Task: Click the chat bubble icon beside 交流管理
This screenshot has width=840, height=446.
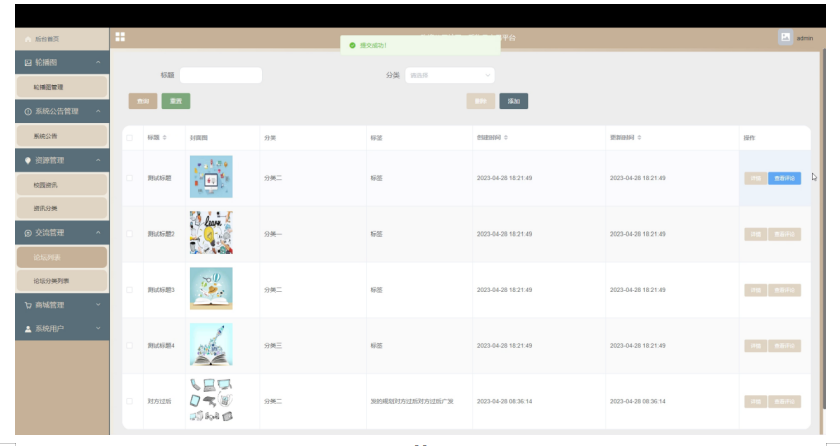Action: tap(28, 233)
